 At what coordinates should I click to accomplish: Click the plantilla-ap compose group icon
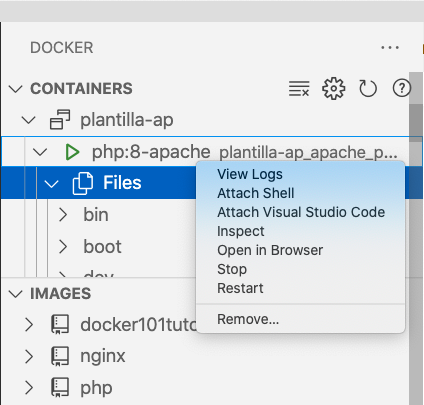(x=60, y=119)
